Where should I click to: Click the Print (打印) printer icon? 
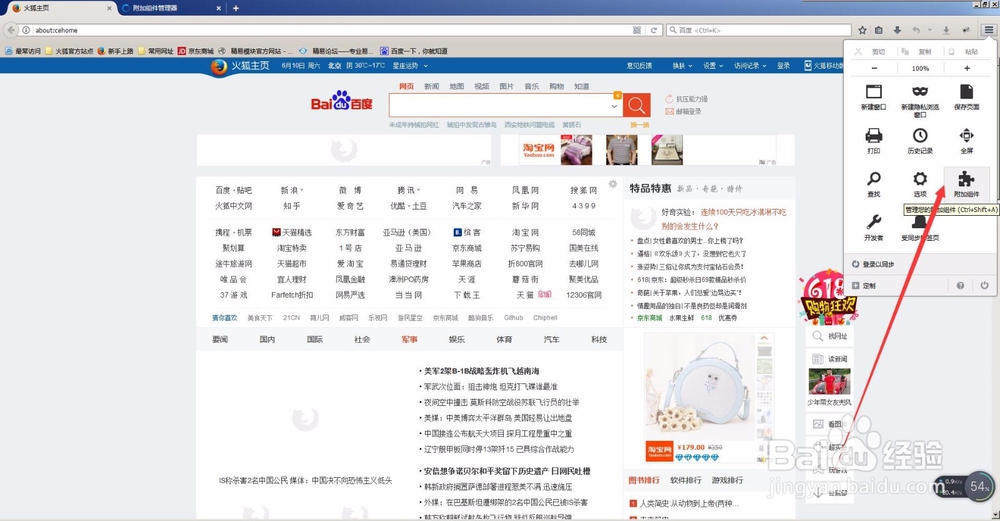point(874,135)
